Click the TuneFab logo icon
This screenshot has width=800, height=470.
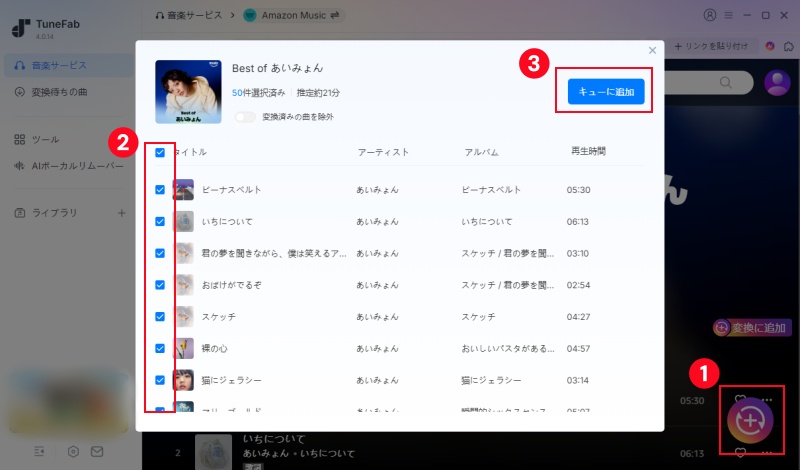21,29
